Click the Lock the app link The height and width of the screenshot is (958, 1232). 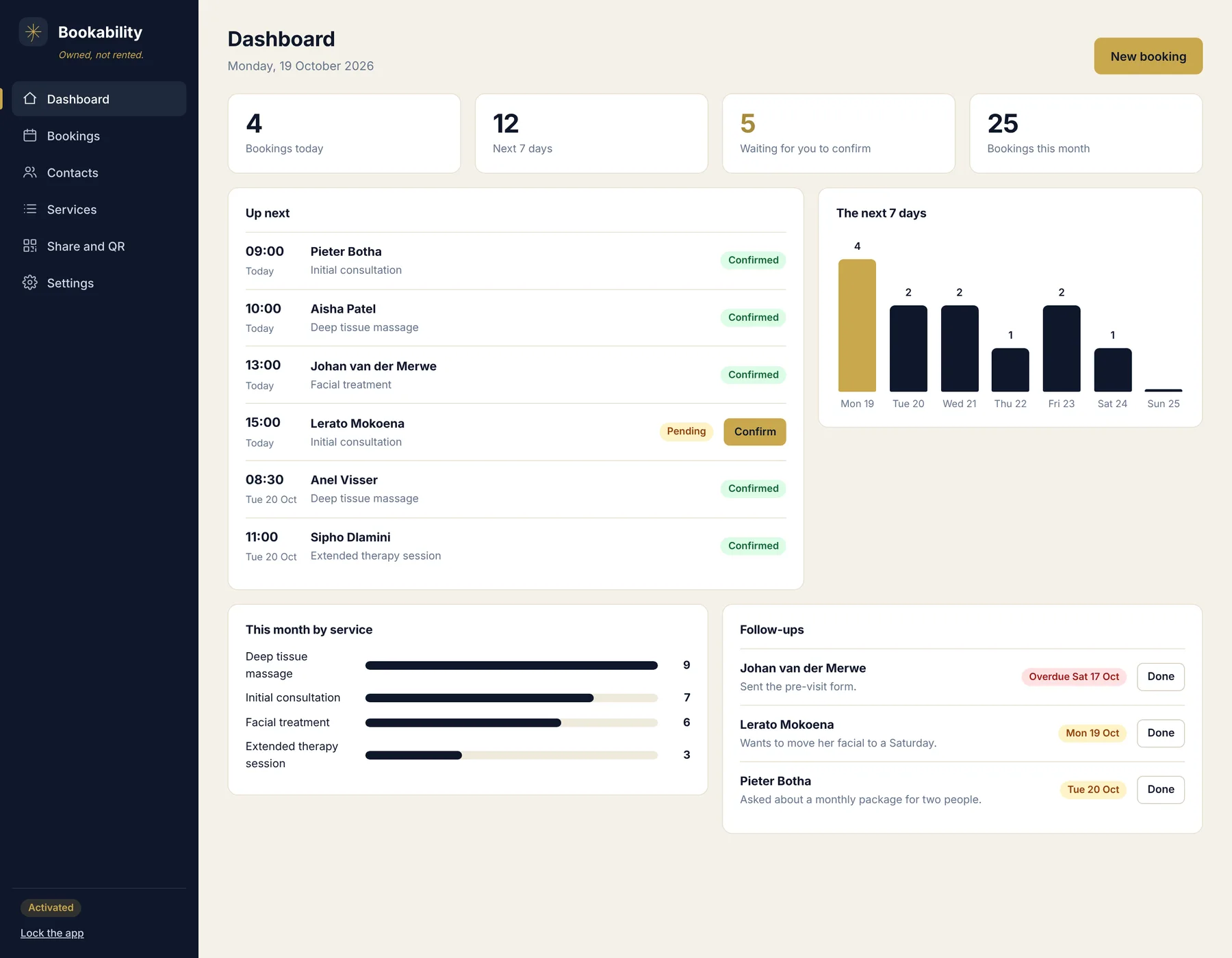[52, 933]
